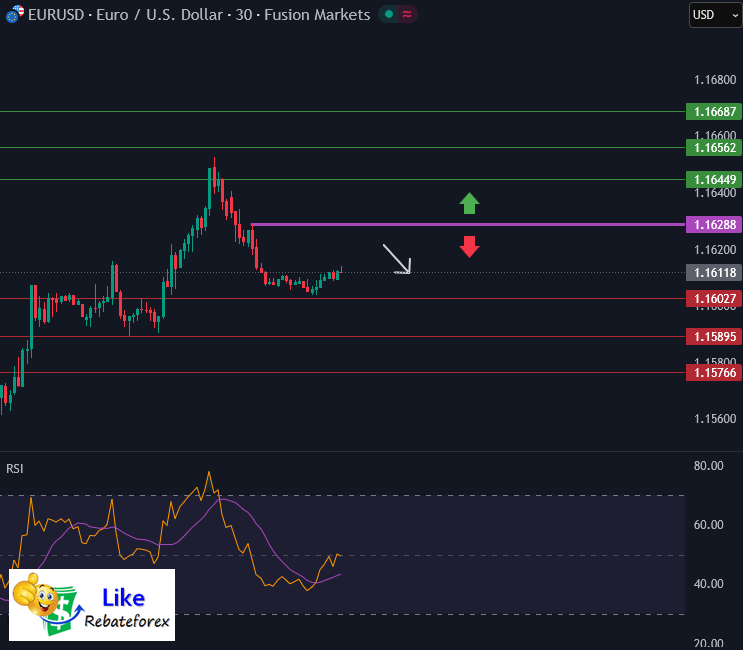The image size is (743, 650).
Task: Click the current price label 1.16118
Action: tap(714, 273)
